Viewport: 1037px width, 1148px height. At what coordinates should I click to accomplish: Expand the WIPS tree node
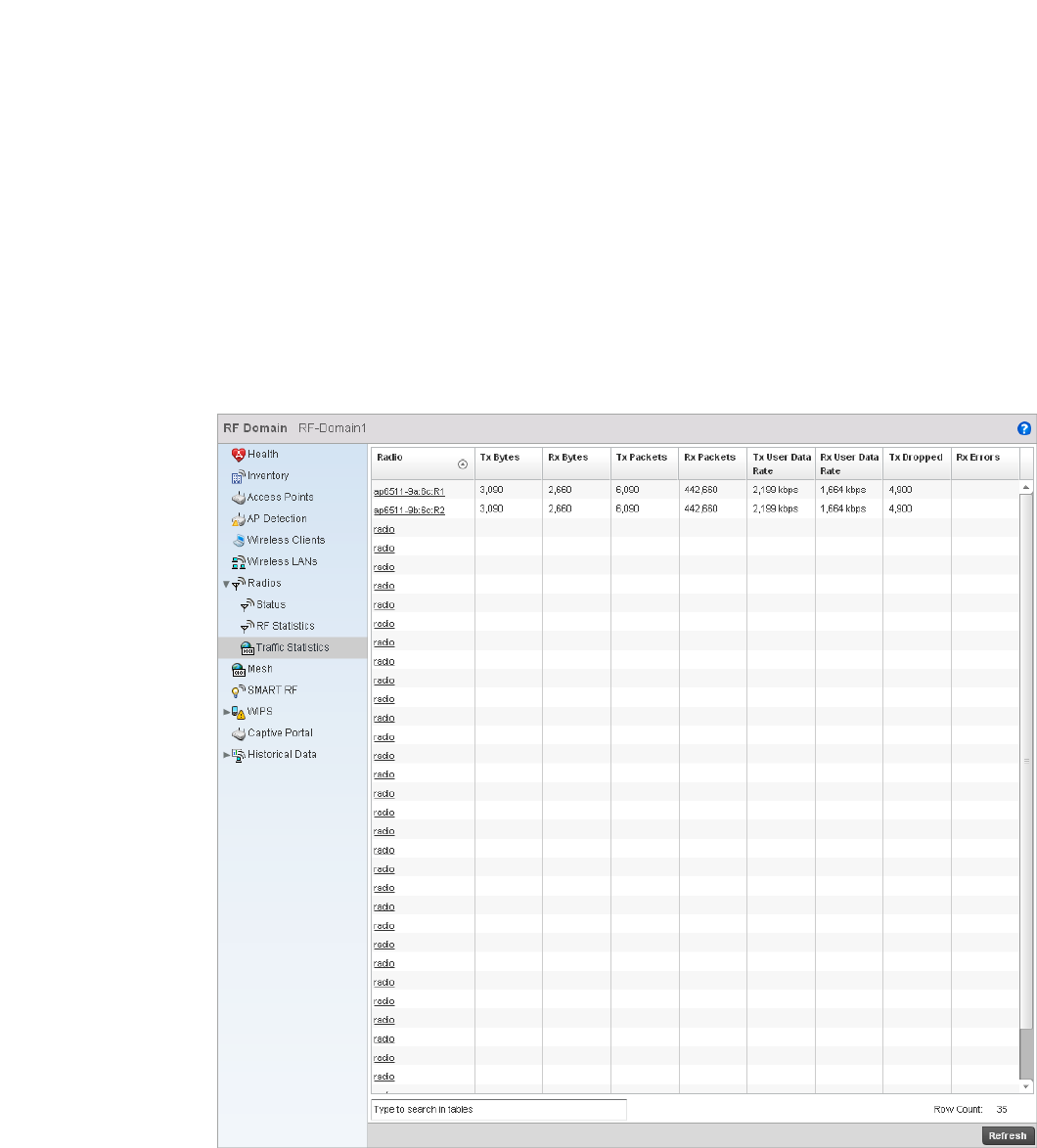point(226,712)
